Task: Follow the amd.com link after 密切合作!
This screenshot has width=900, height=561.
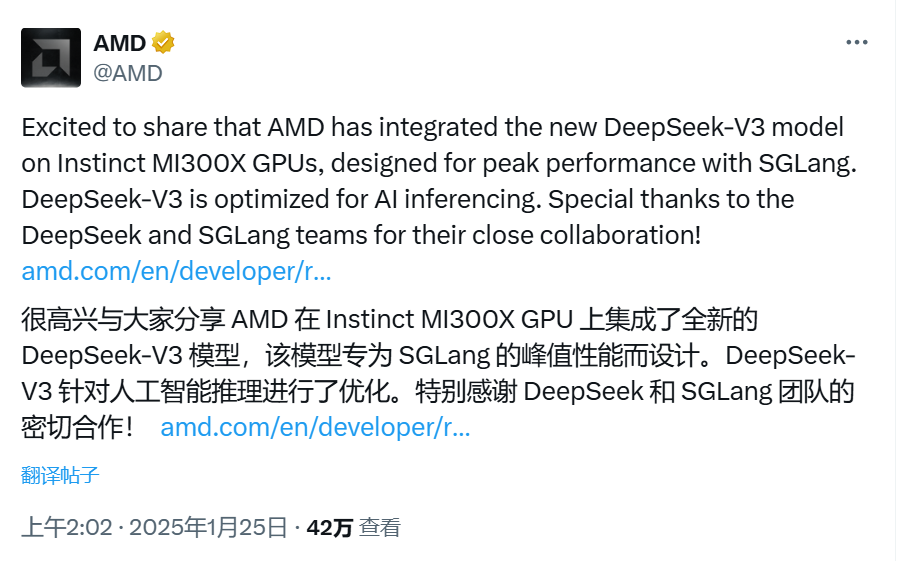Action: click(315, 427)
